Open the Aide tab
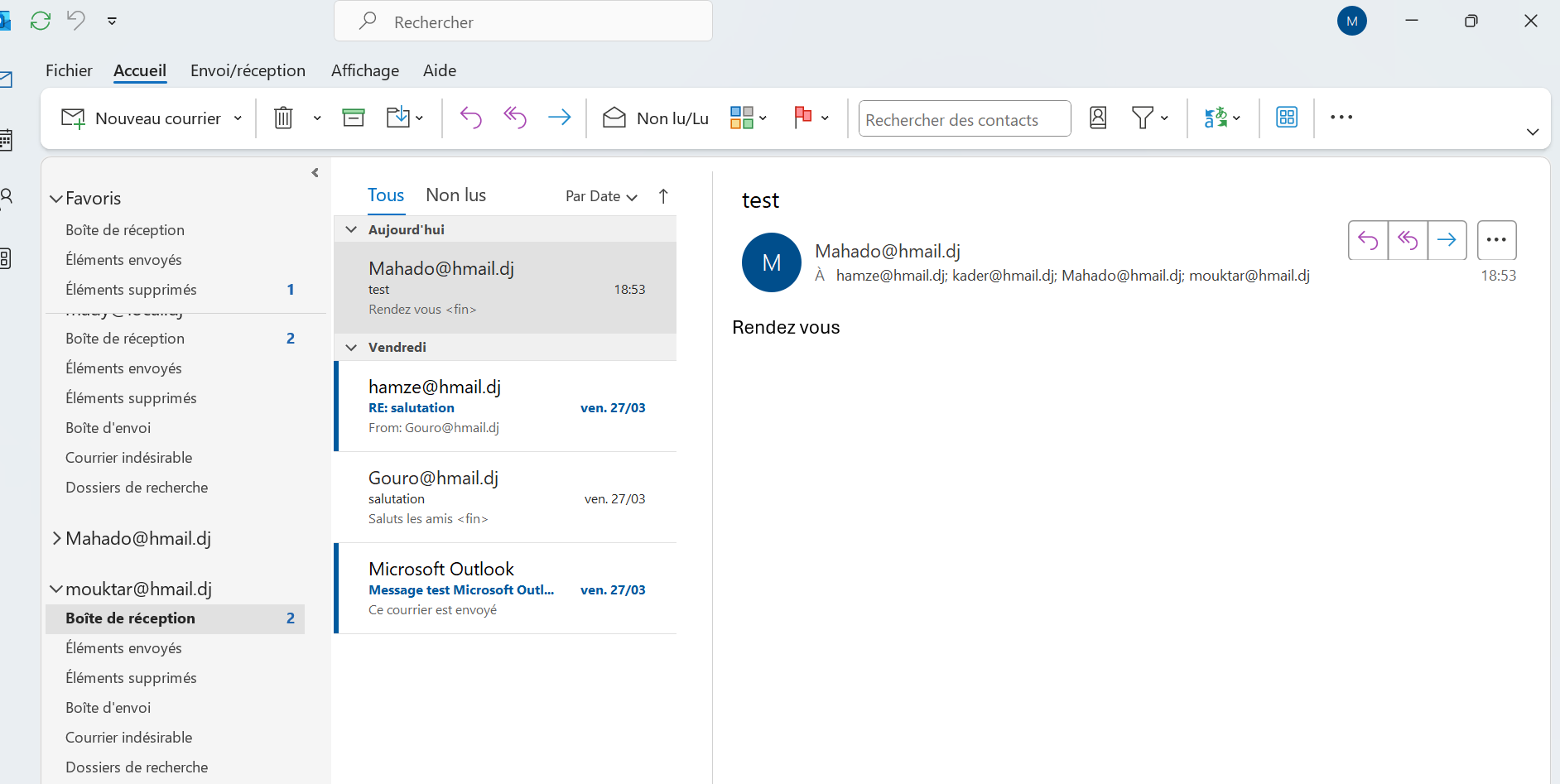This screenshot has height=784, width=1560. click(440, 70)
